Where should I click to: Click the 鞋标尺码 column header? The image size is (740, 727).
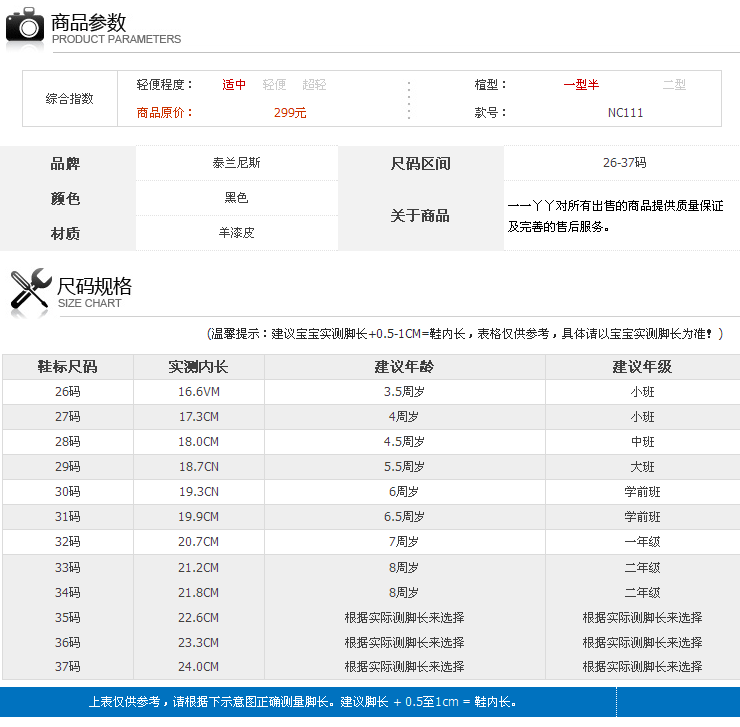coord(67,367)
